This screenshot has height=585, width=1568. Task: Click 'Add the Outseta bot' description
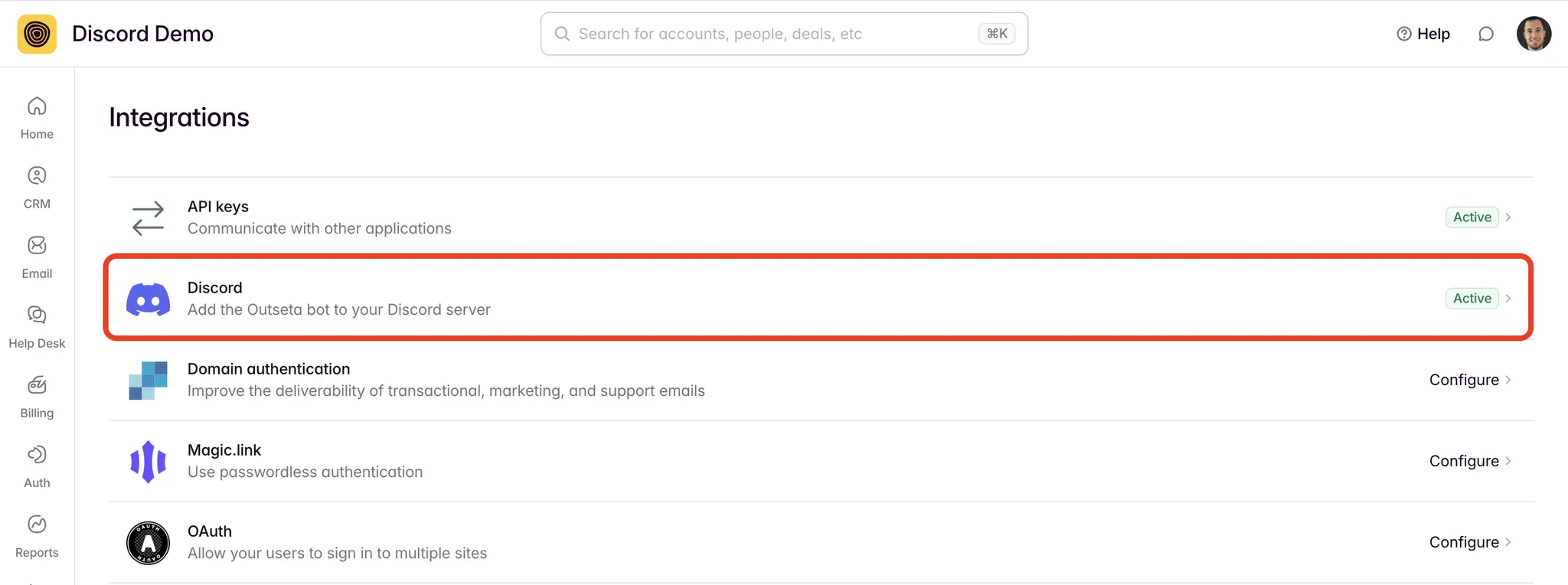[339, 309]
